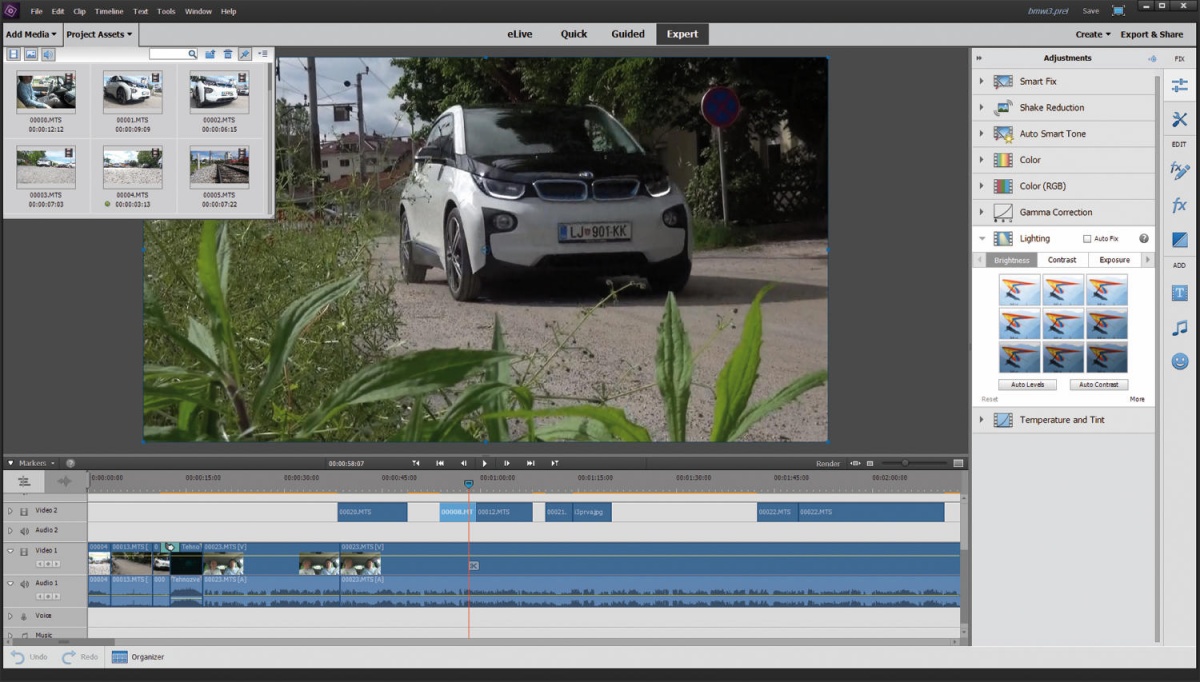Click the Auto Contrast button
1200x682 pixels.
pos(1099,384)
